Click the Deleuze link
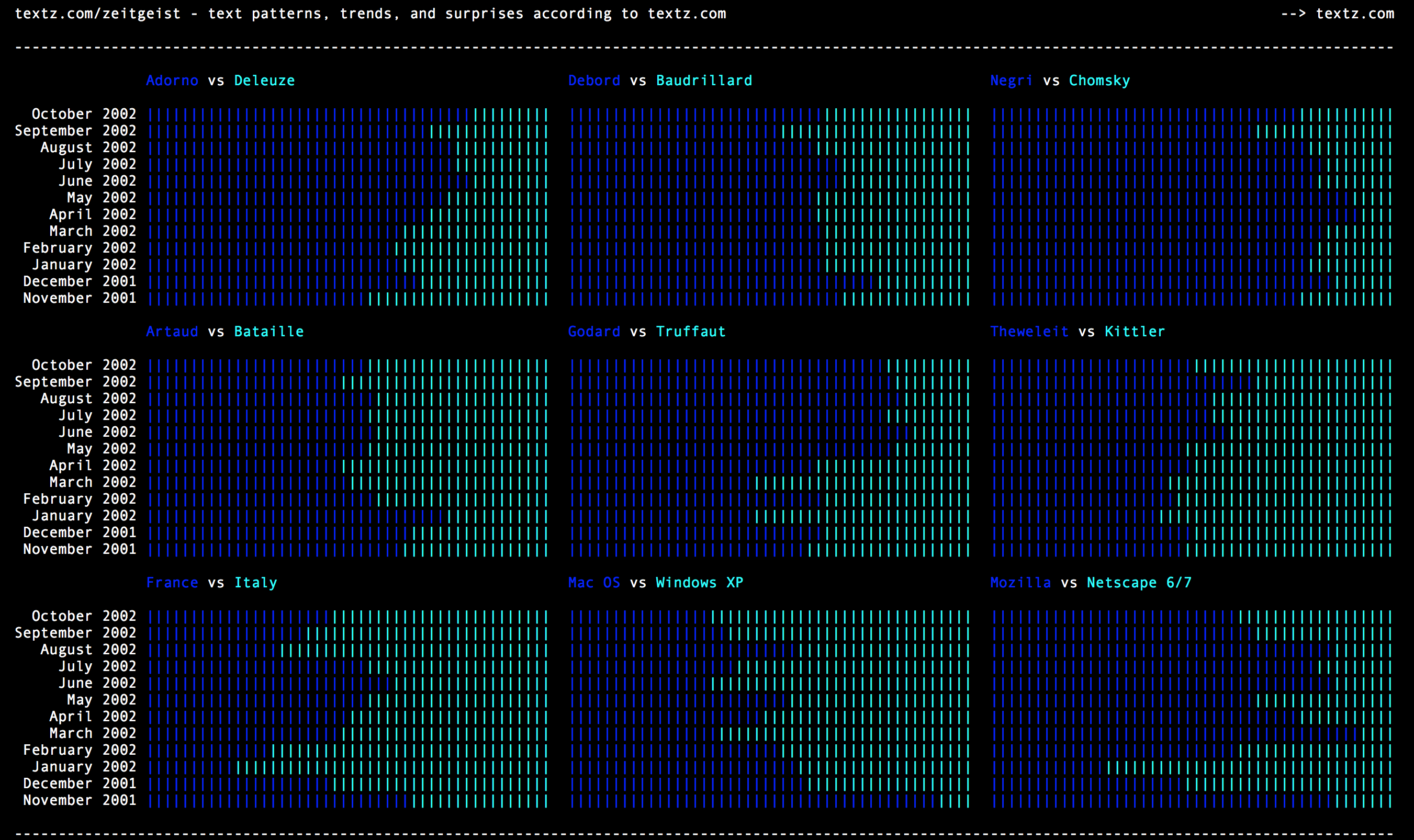The width and height of the screenshot is (1414, 840). coord(264,81)
